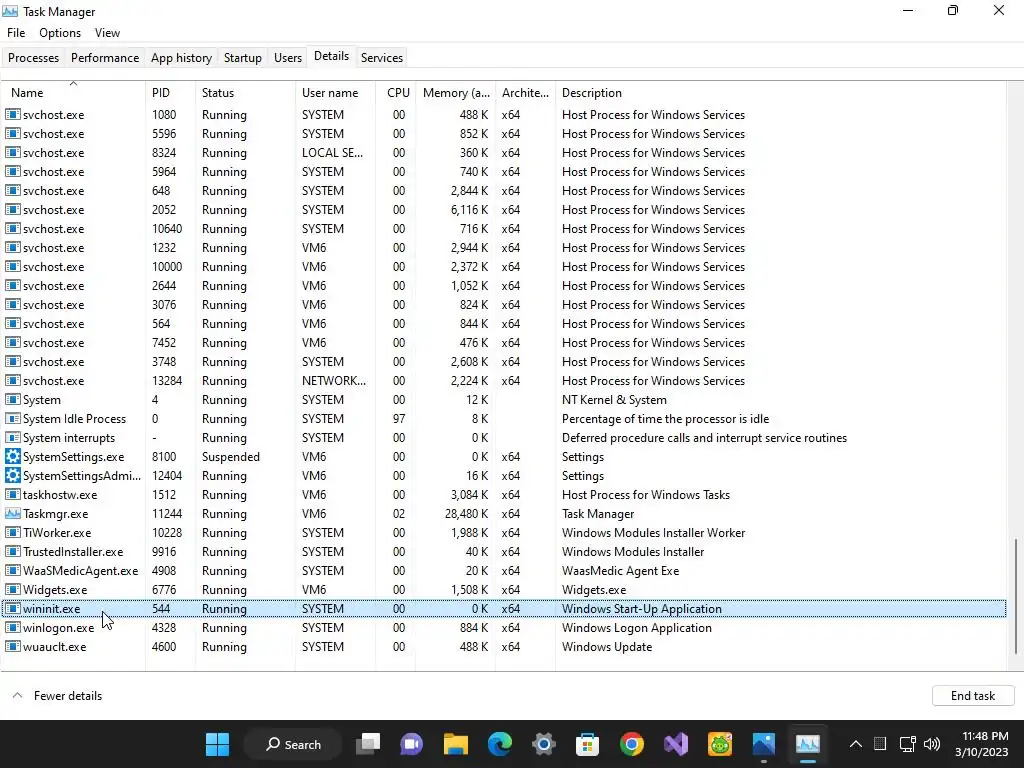Sort by the User name column
The height and width of the screenshot is (768, 1024).
[x=336, y=93]
